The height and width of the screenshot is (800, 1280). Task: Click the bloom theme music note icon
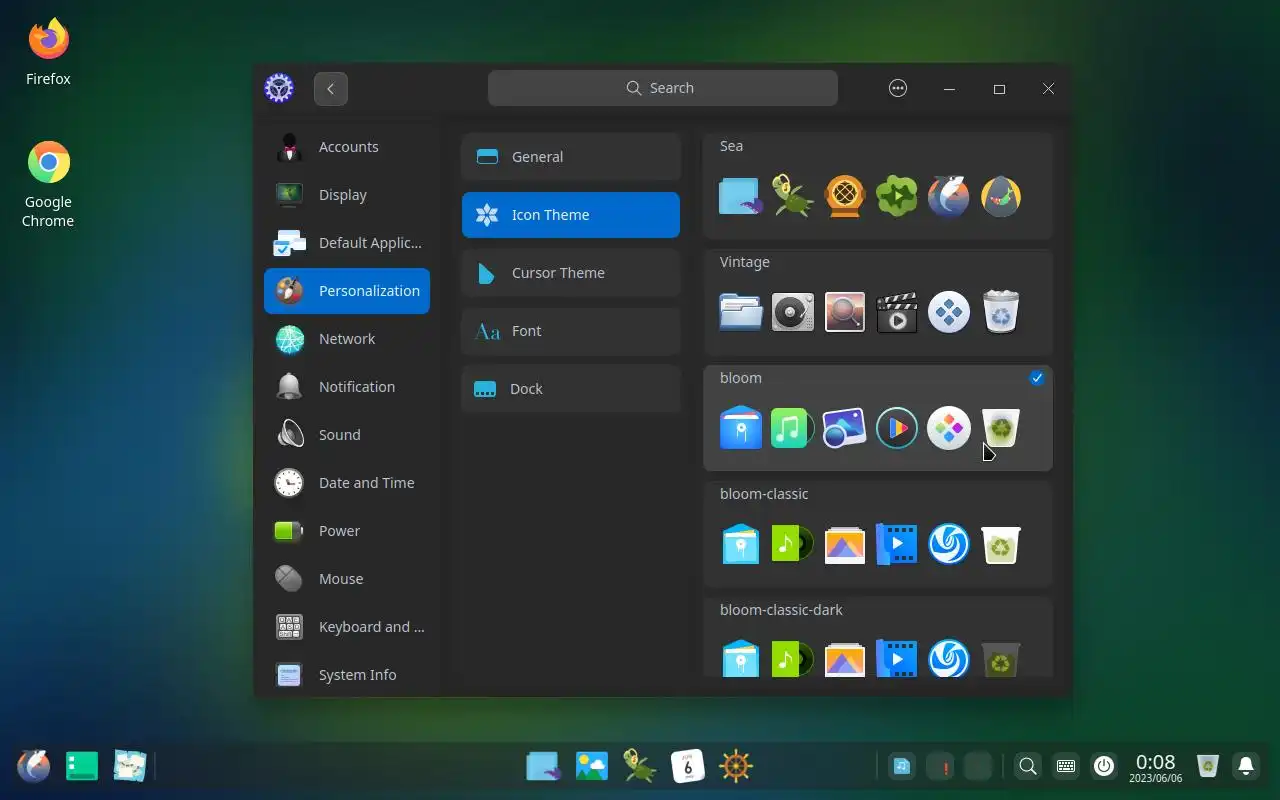coord(791,428)
